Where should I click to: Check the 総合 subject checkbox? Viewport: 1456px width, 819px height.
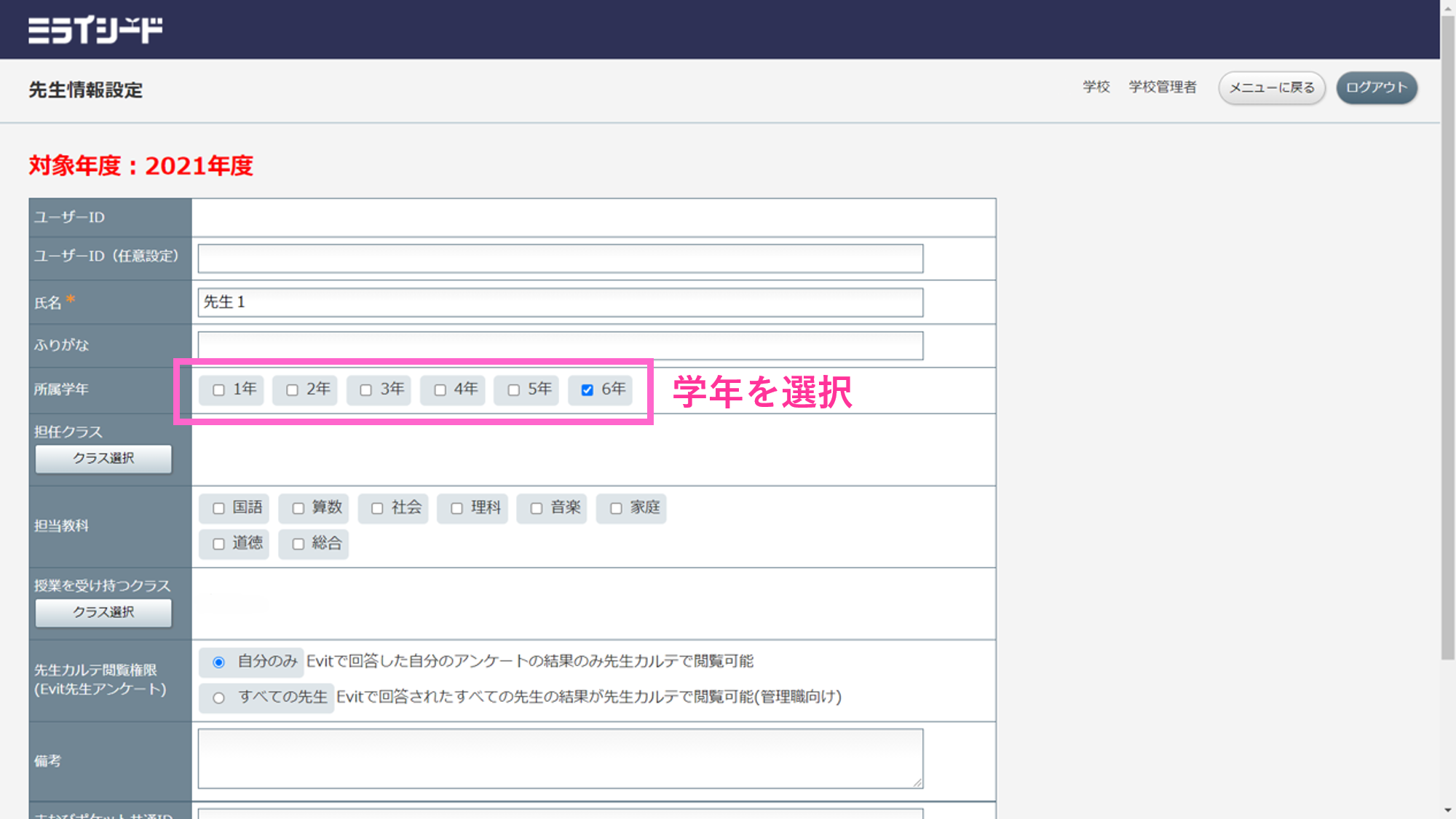pos(298,544)
